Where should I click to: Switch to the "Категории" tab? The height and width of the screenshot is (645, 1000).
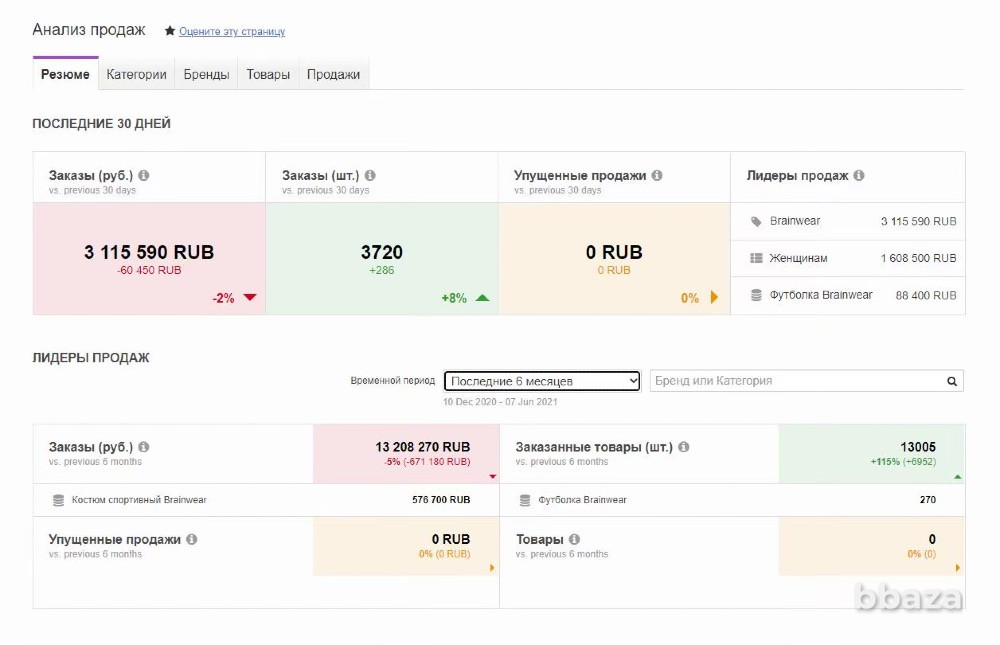tap(136, 74)
